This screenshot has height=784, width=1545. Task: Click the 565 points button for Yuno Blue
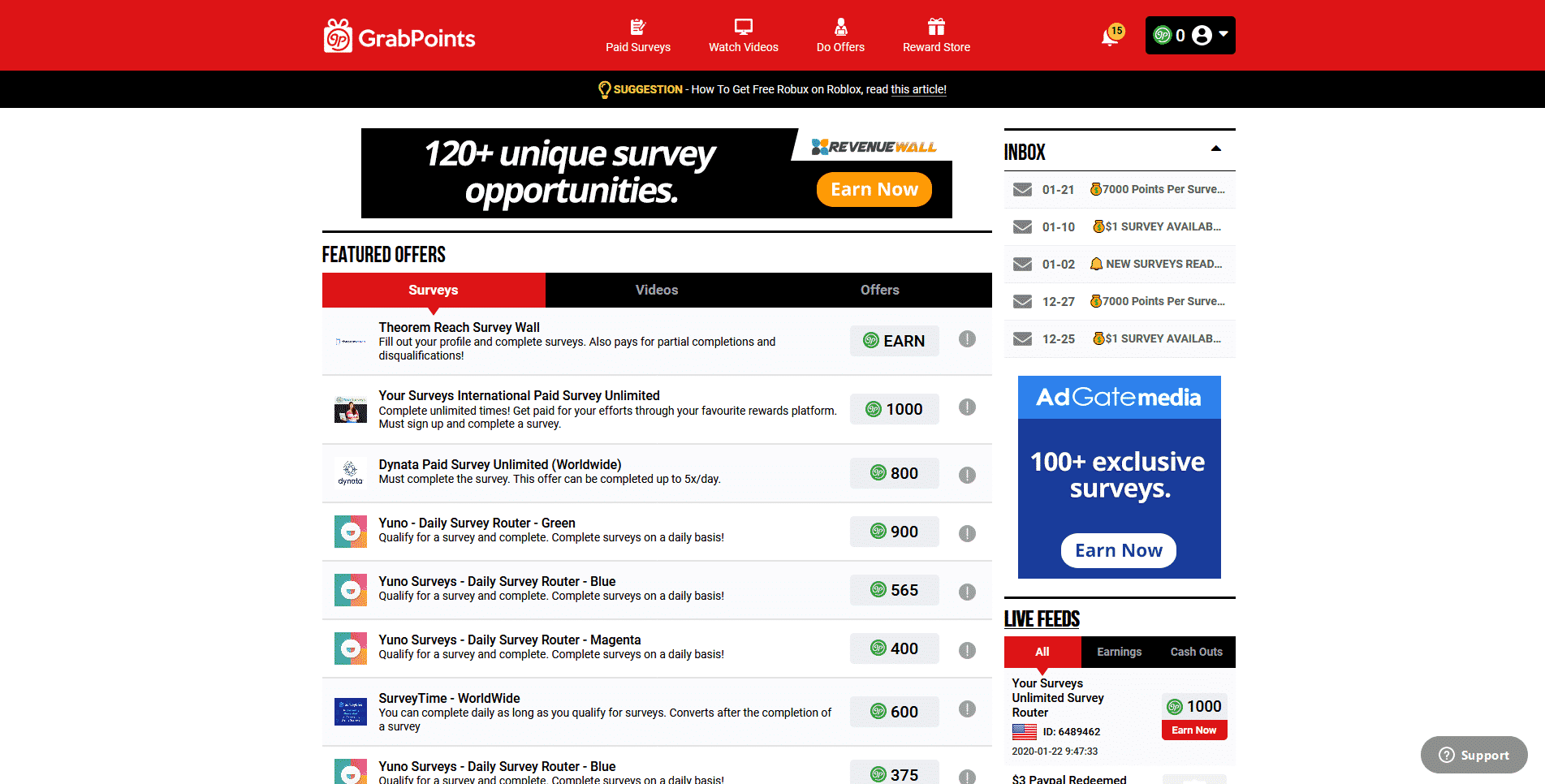pos(894,590)
